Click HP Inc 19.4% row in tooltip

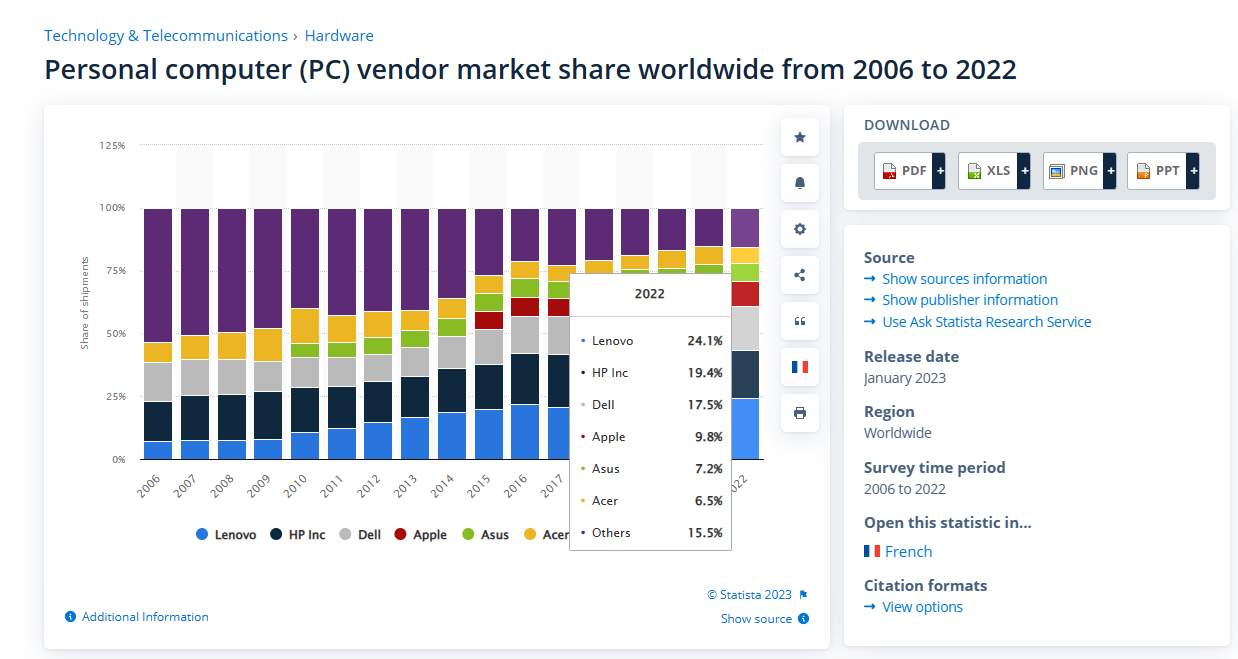tap(651, 373)
